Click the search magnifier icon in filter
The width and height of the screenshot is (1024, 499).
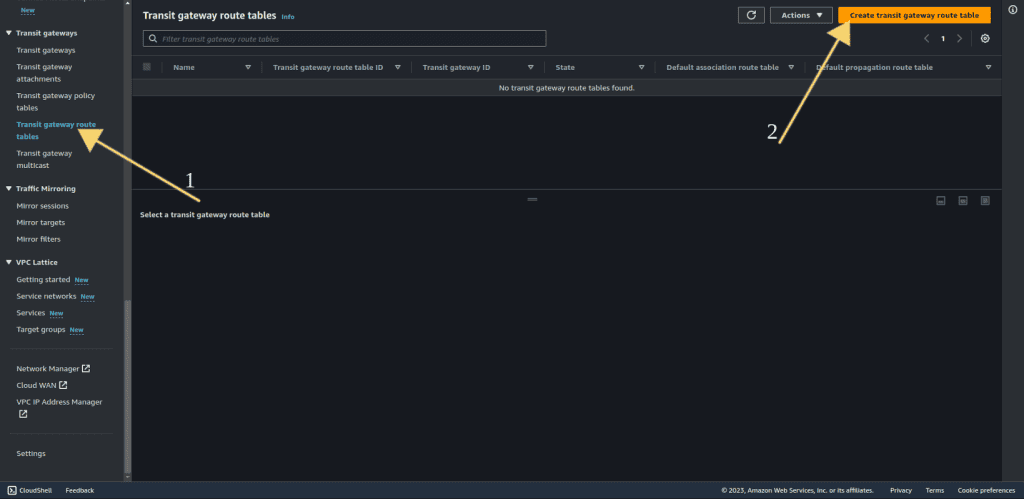pos(153,39)
